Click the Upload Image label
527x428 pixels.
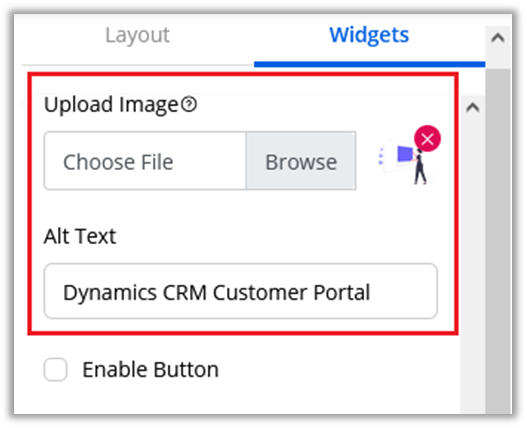(111, 104)
